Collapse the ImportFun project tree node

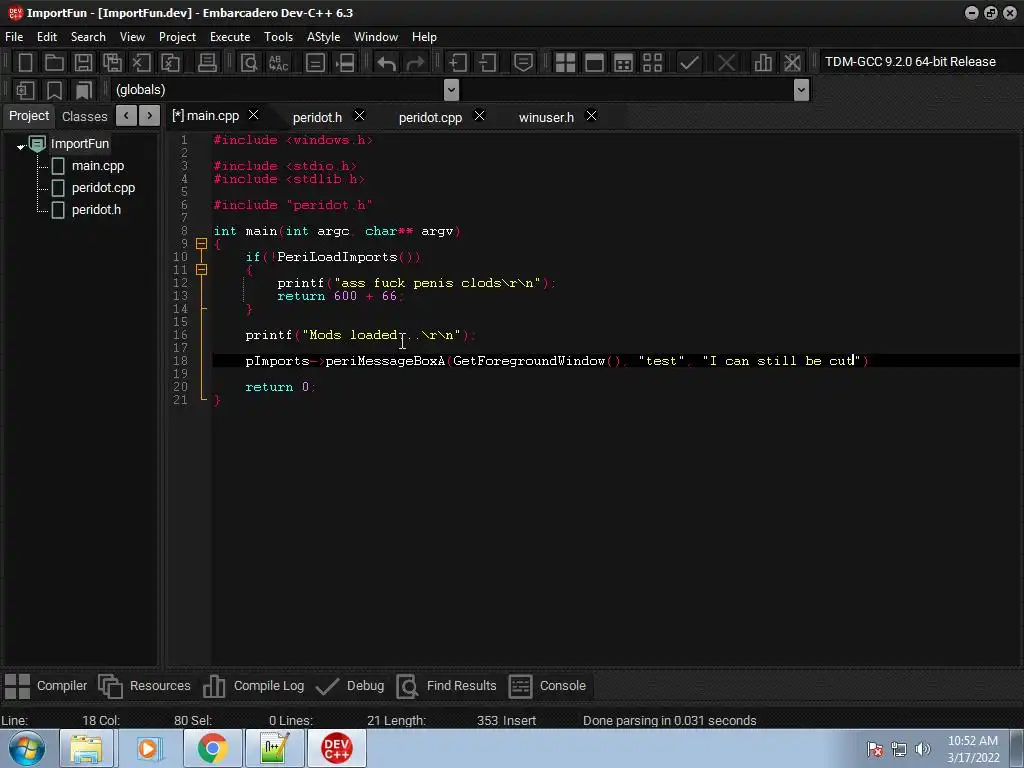[x=21, y=146]
